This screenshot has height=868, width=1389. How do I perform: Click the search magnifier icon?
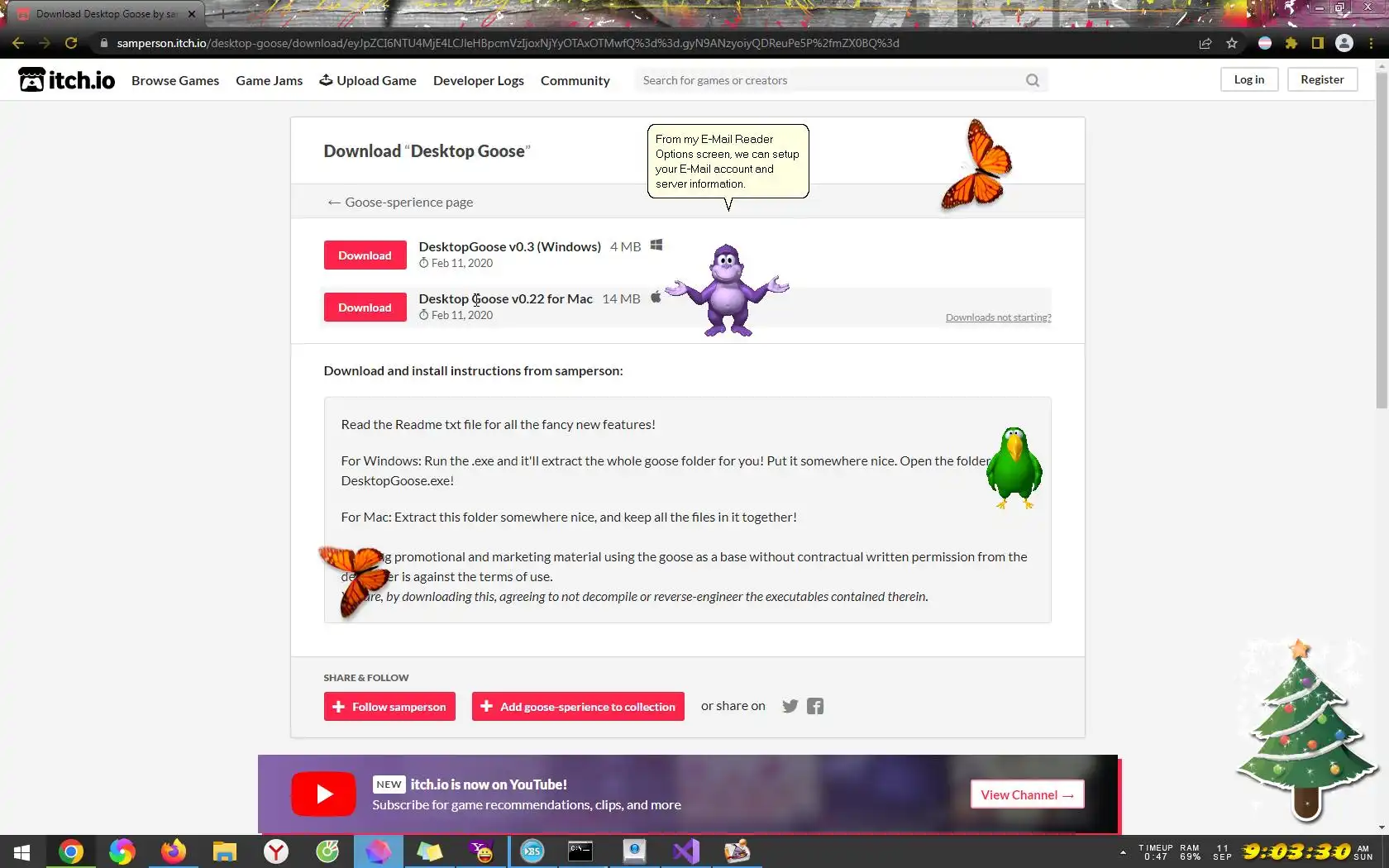(x=1033, y=80)
